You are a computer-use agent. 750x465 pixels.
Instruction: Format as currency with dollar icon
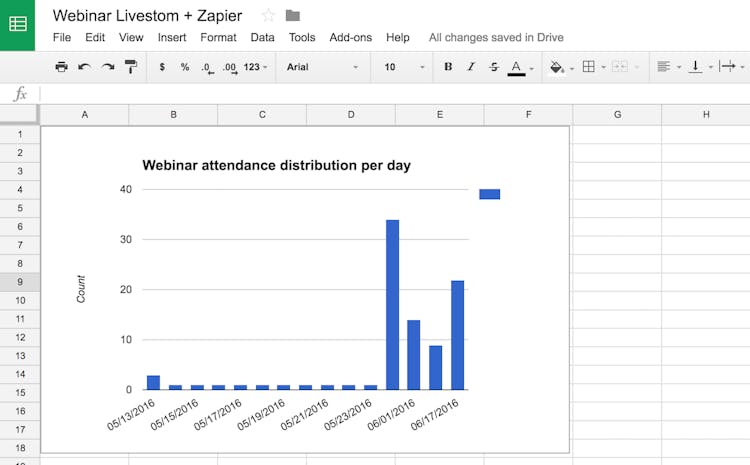(x=162, y=67)
